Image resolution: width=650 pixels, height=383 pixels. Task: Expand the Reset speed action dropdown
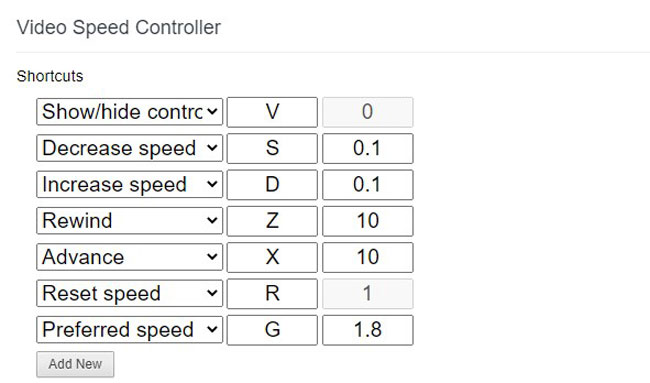coord(129,293)
